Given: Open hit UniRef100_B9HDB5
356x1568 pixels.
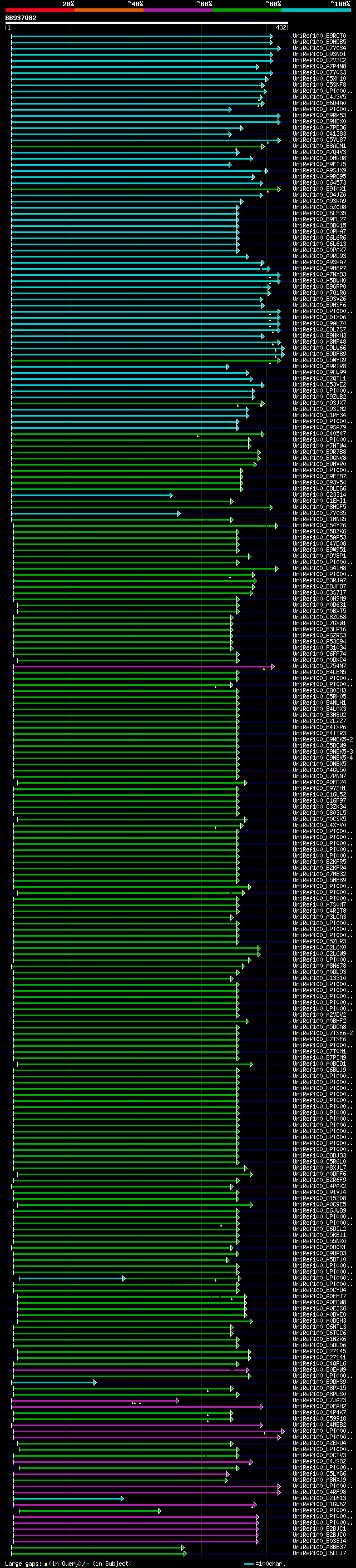Looking at the screenshot, I should [x=319, y=42].
